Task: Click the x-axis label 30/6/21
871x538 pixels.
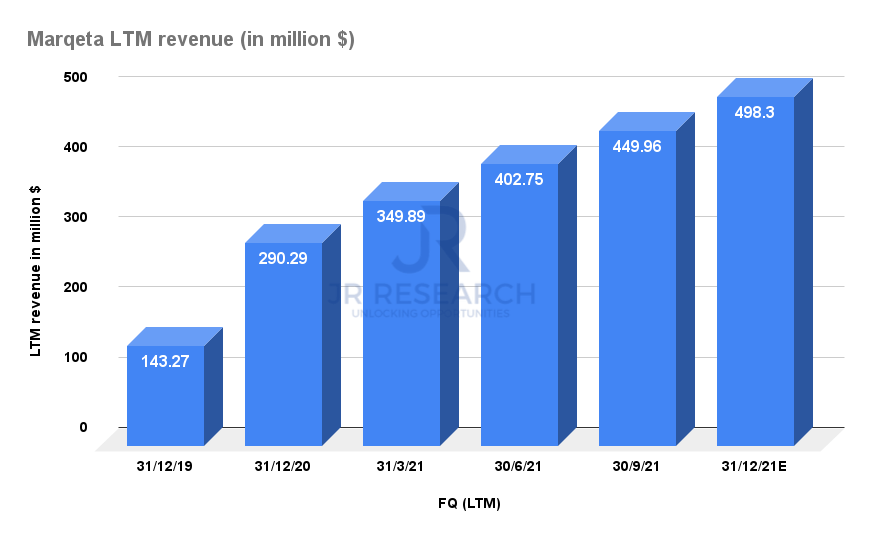Action: [x=518, y=466]
